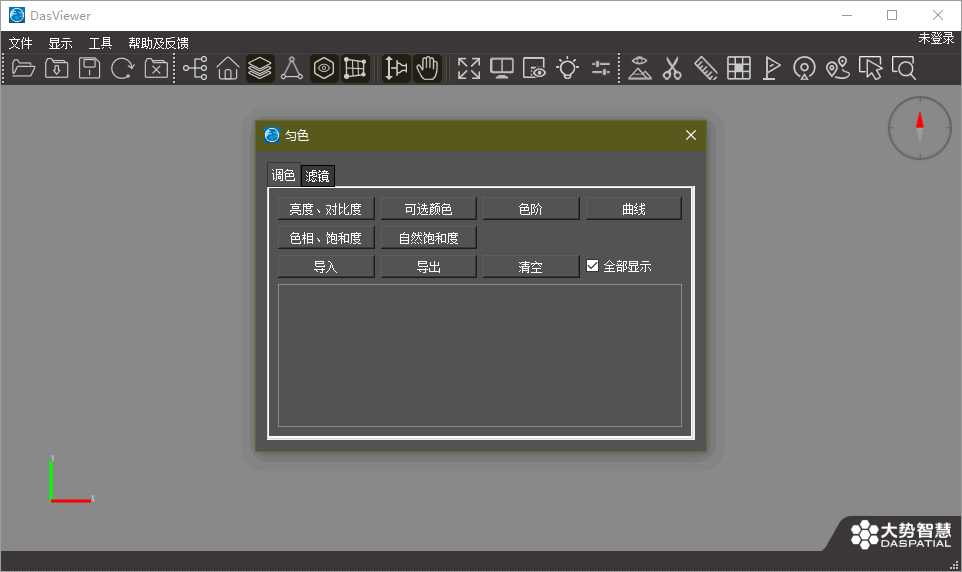
Task: Click the 亮度、对比度 button
Action: tap(326, 209)
